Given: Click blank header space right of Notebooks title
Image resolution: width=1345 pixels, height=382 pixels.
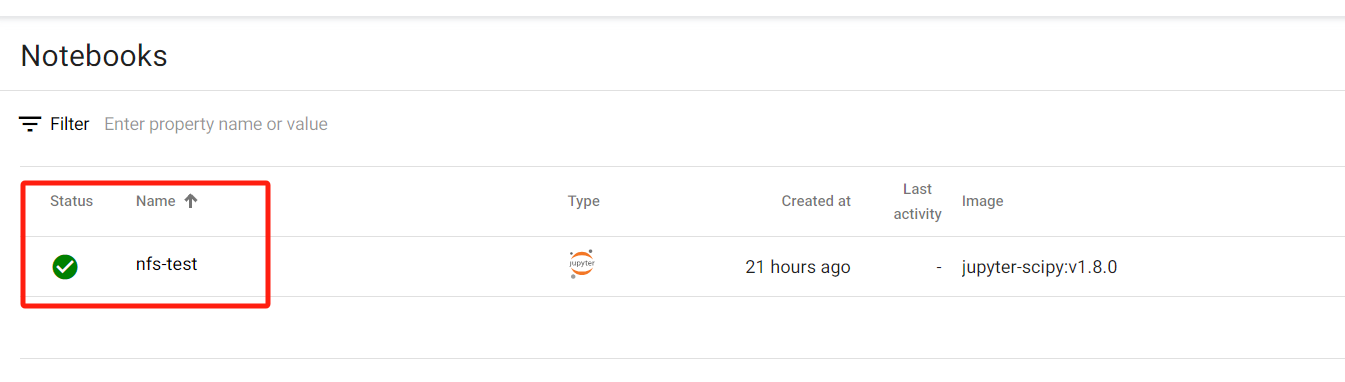Looking at the screenshot, I should 750,55.
